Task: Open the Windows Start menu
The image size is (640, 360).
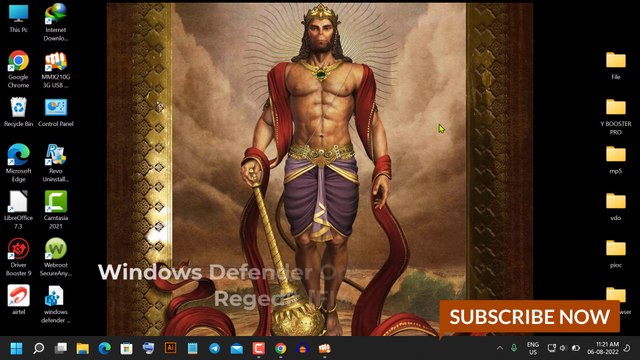Action: [x=16, y=348]
